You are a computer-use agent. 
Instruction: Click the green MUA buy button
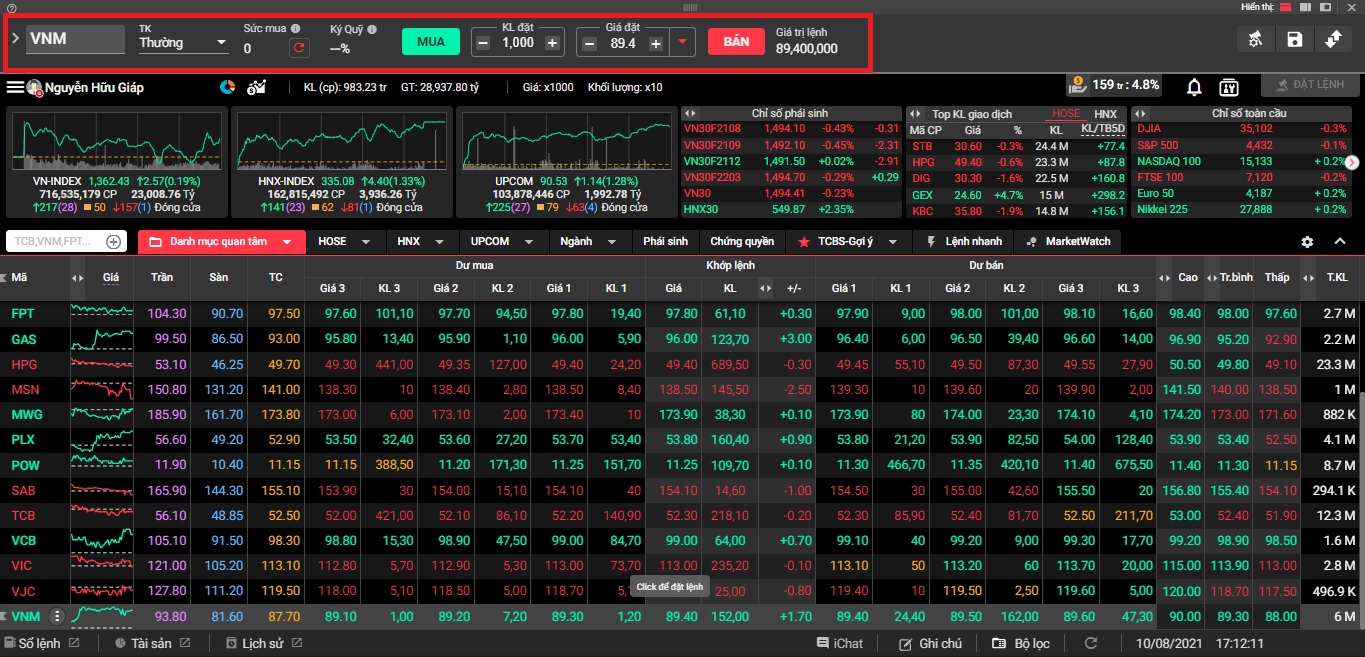[430, 42]
